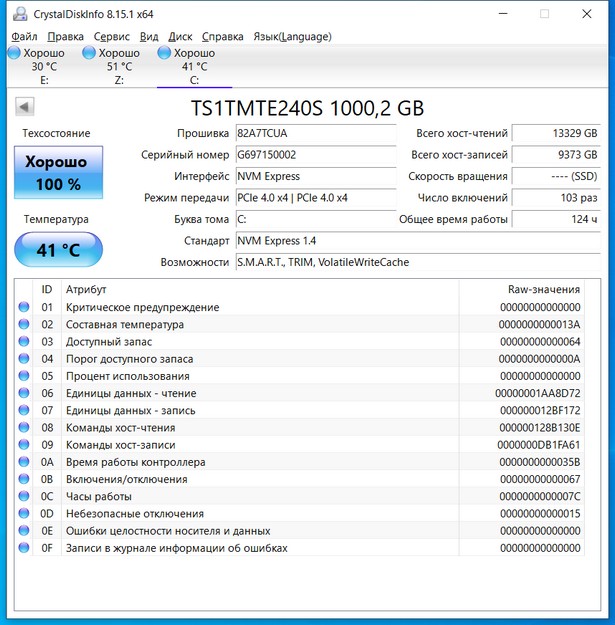Viewport: 615px width, 625px height.
Task: Click the 41 °C temperature button
Action: point(59,250)
